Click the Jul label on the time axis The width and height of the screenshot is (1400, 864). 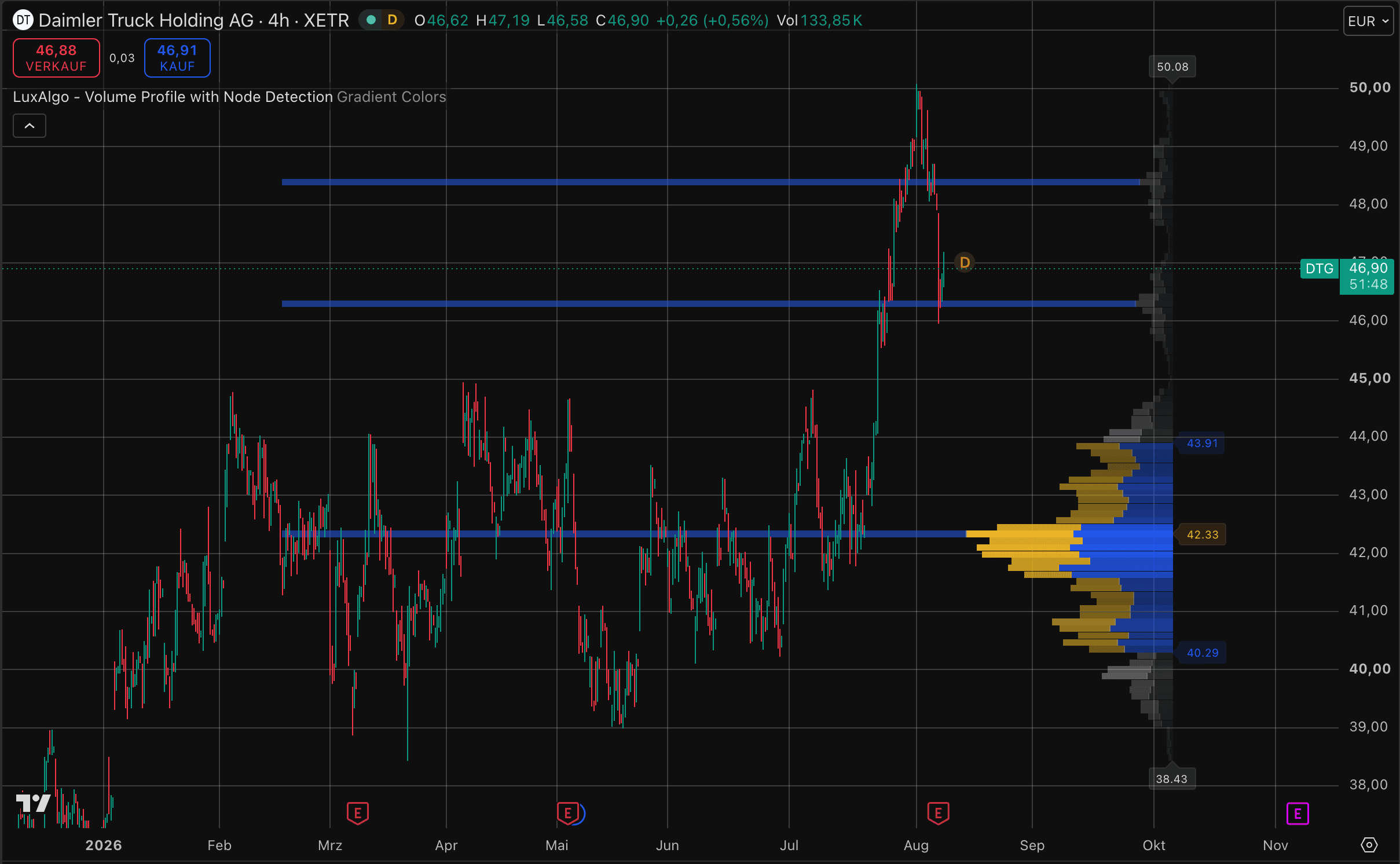point(789,845)
